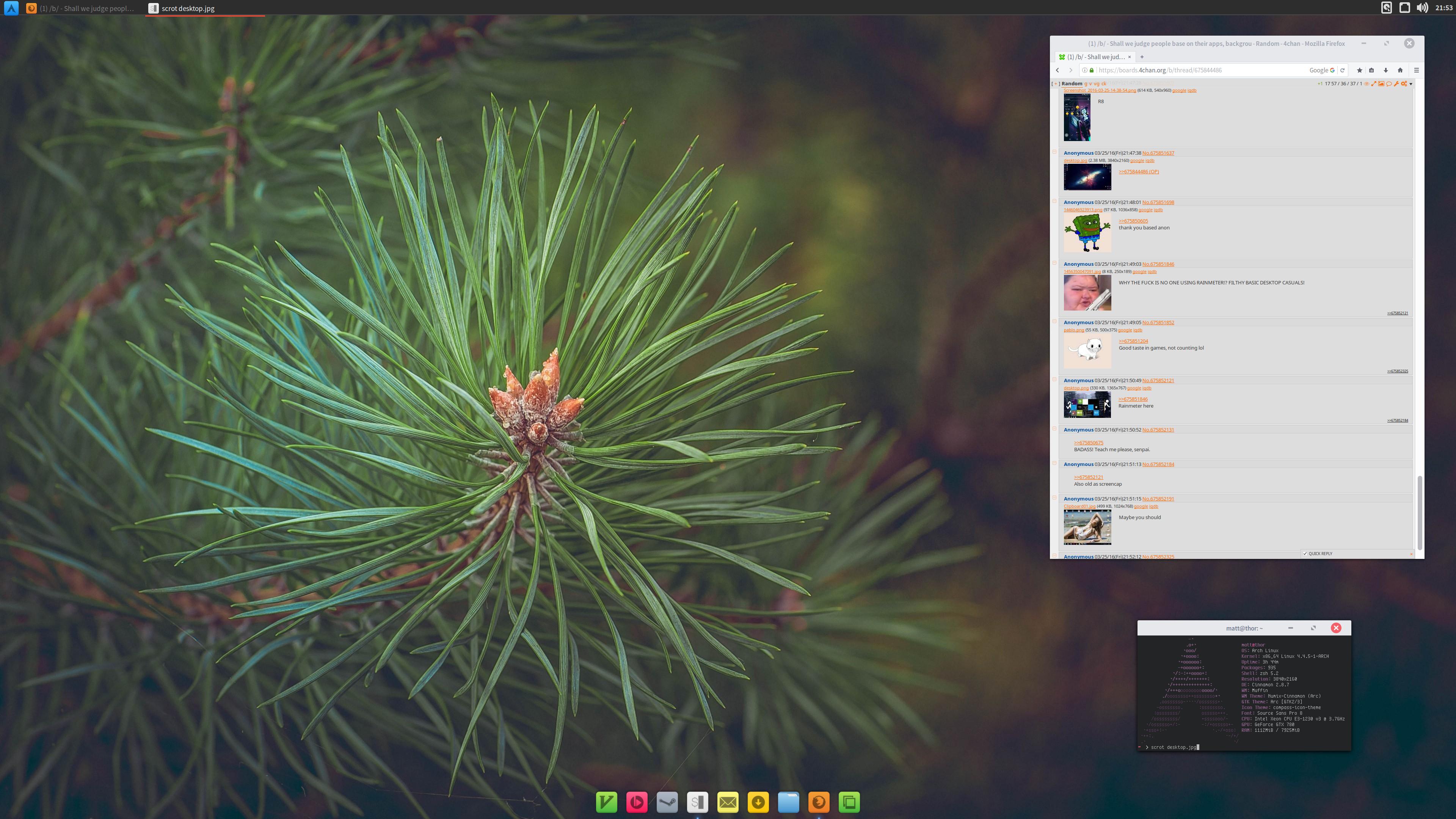Go to the /g/ board link
Screen dimensions: 1456x819
click(1086, 84)
